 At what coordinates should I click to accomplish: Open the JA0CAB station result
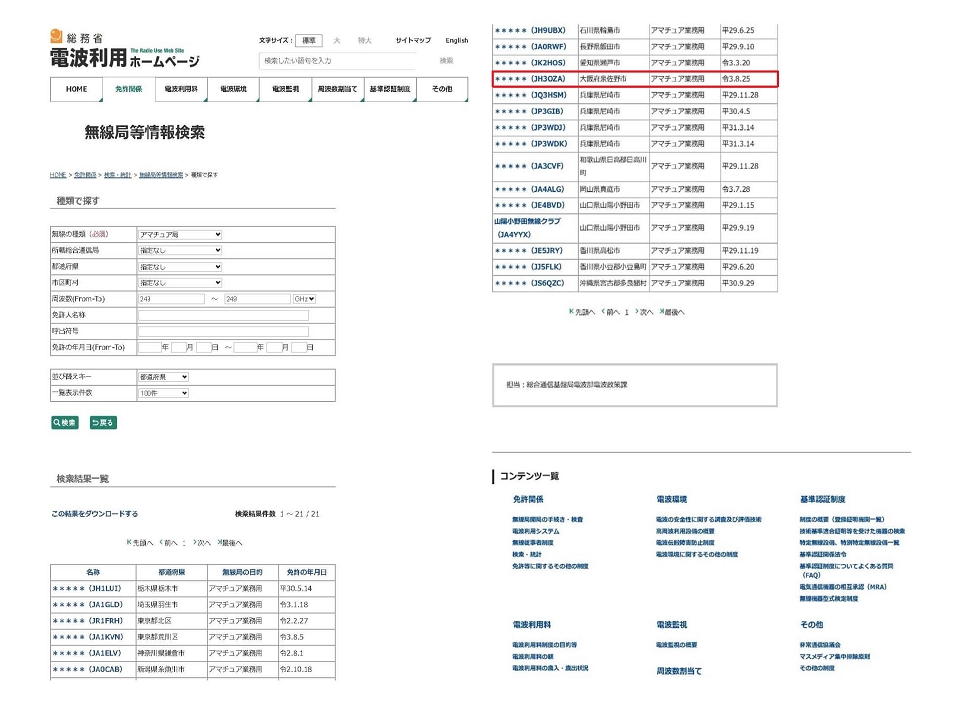tap(87, 670)
